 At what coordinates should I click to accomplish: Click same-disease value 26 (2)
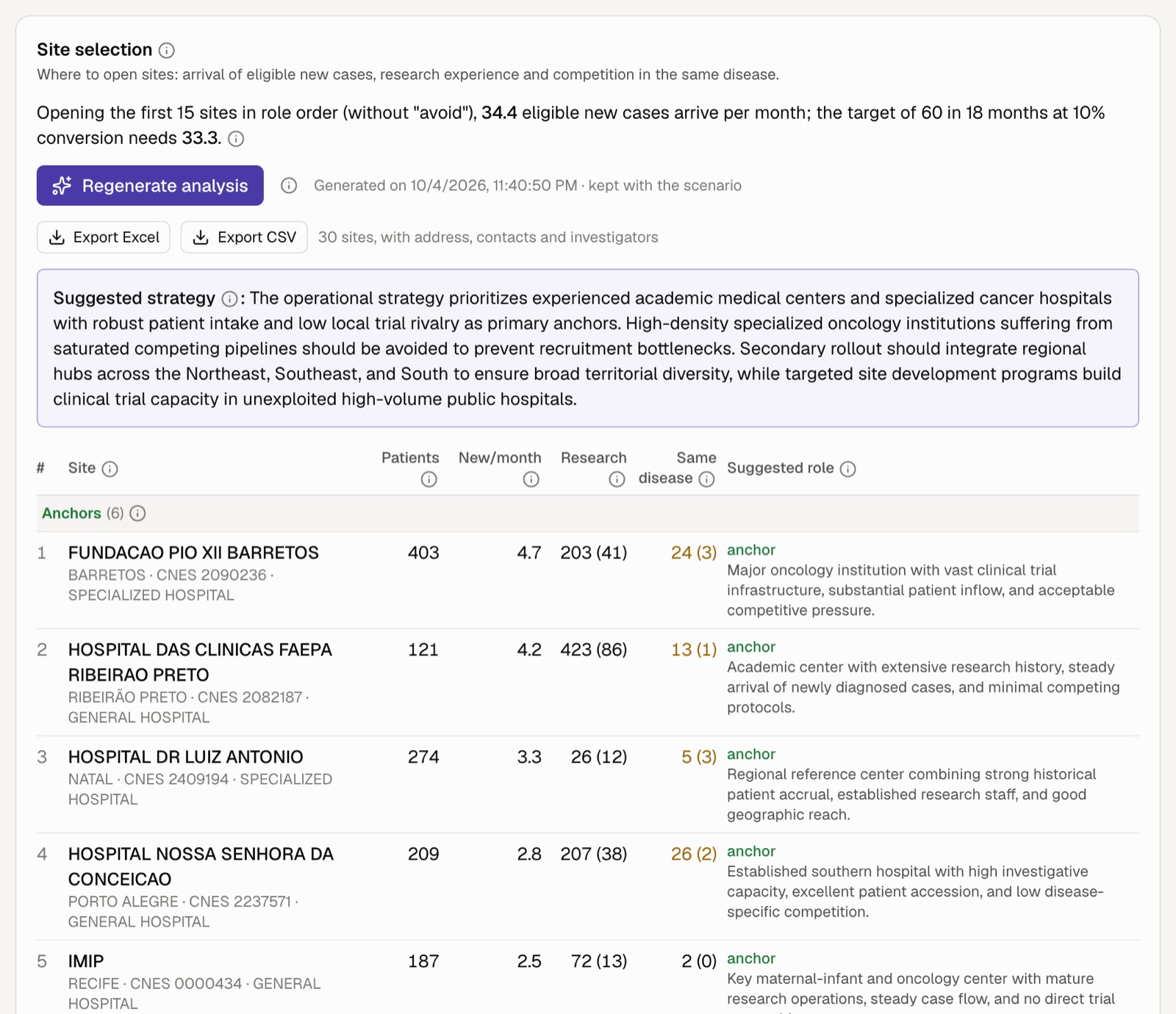pyautogui.click(x=694, y=854)
